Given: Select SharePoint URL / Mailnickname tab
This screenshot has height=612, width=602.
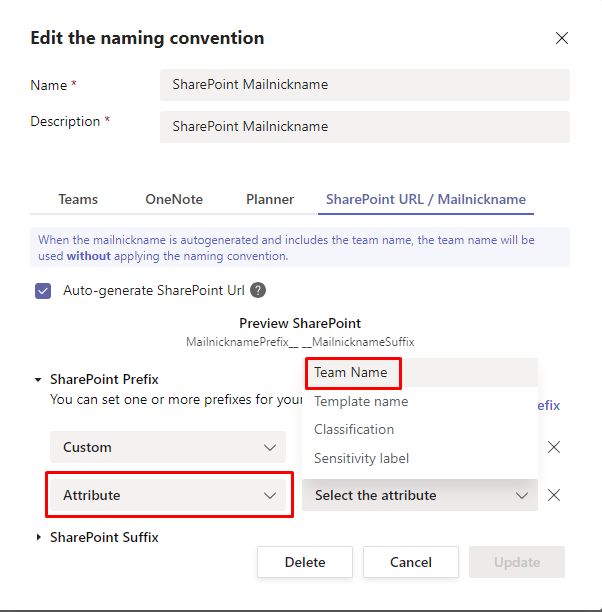Looking at the screenshot, I should click(426, 199).
